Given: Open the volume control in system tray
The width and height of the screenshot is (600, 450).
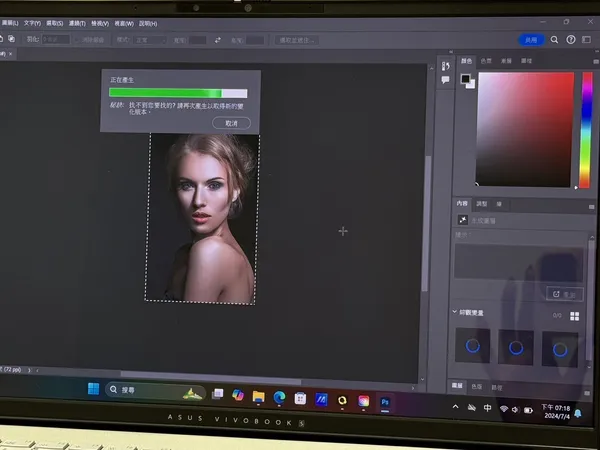Looking at the screenshot, I should [x=515, y=410].
